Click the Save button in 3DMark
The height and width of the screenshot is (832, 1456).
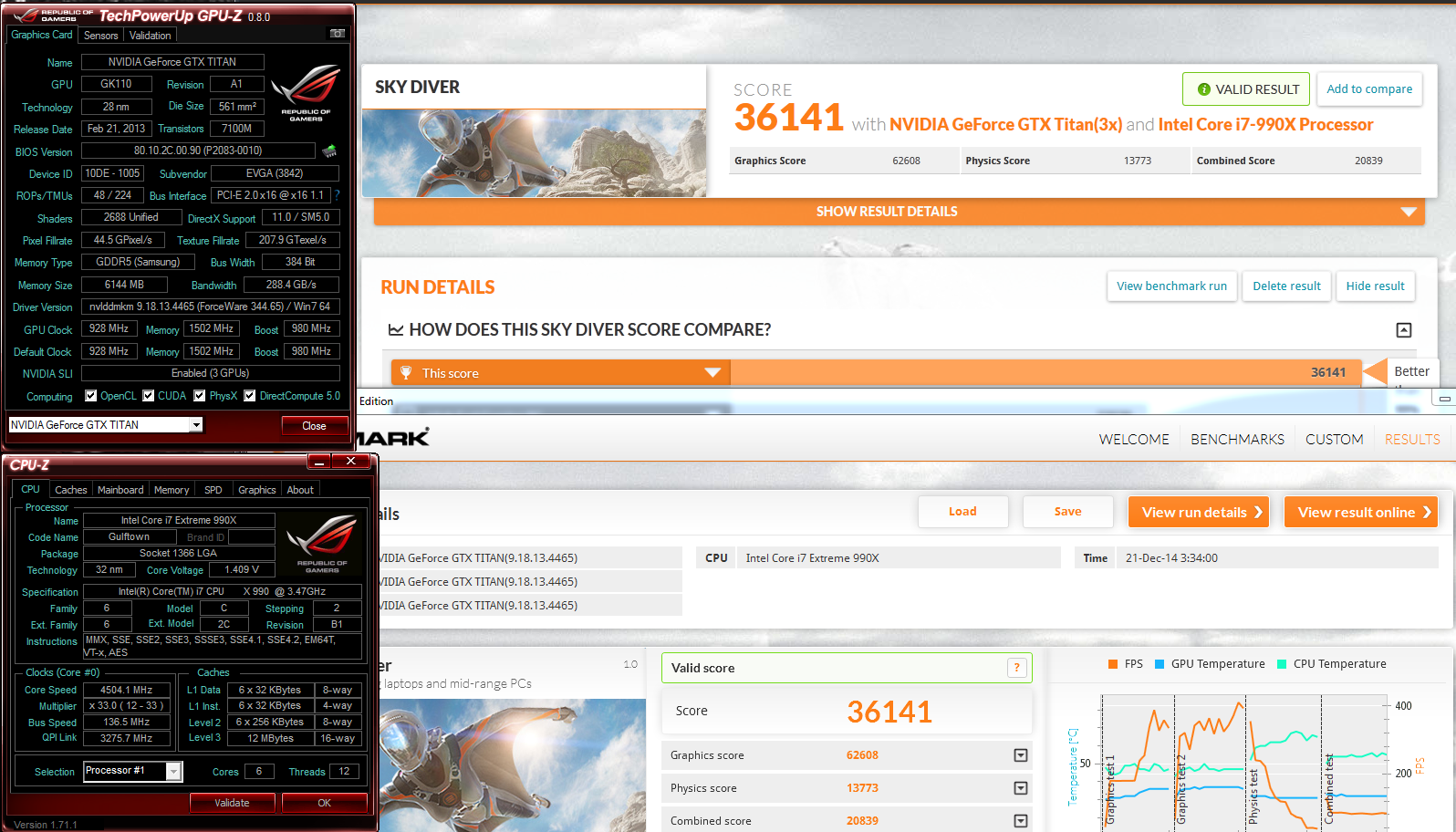pyautogui.click(x=1067, y=512)
